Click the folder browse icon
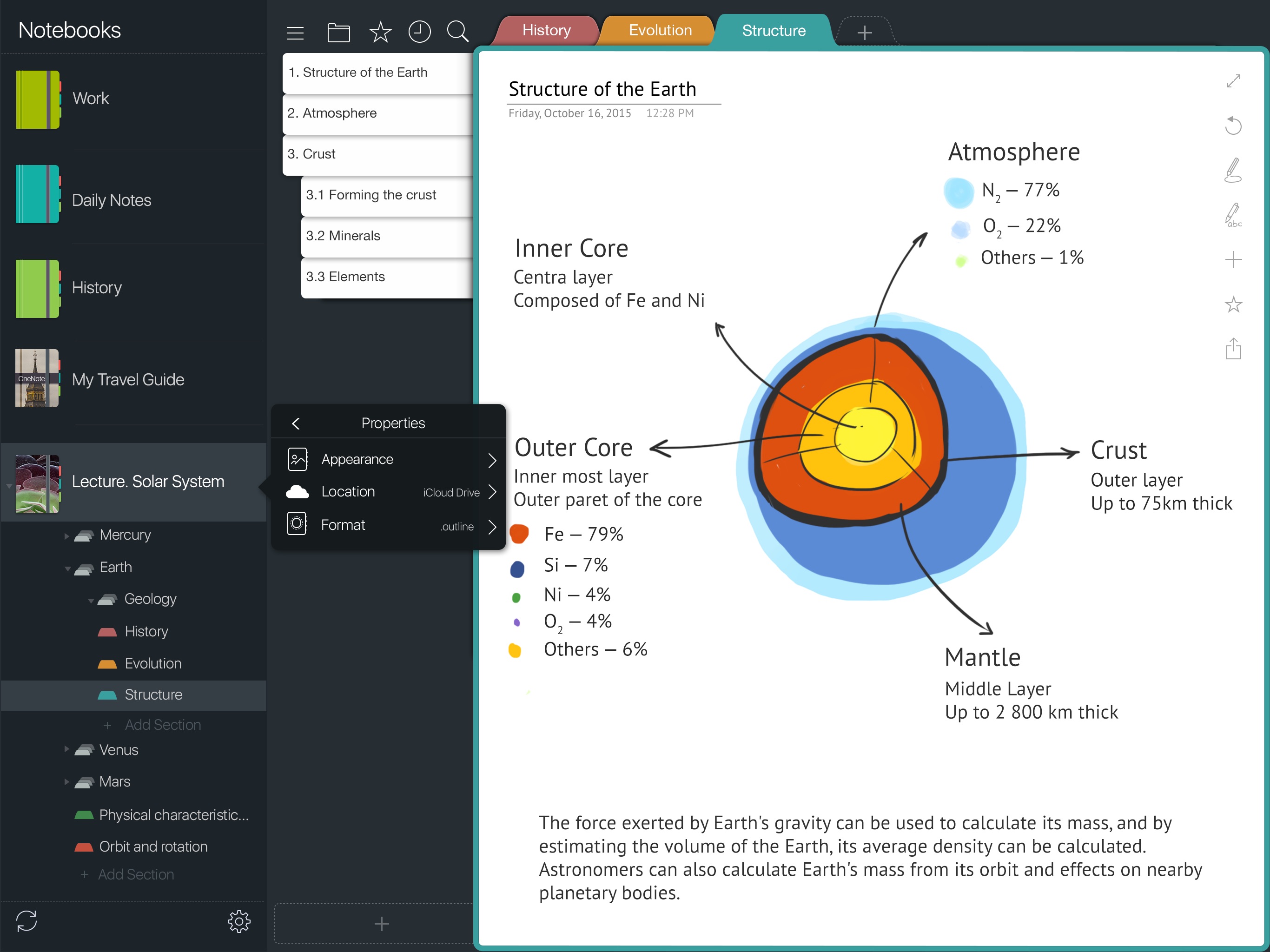 click(x=338, y=32)
